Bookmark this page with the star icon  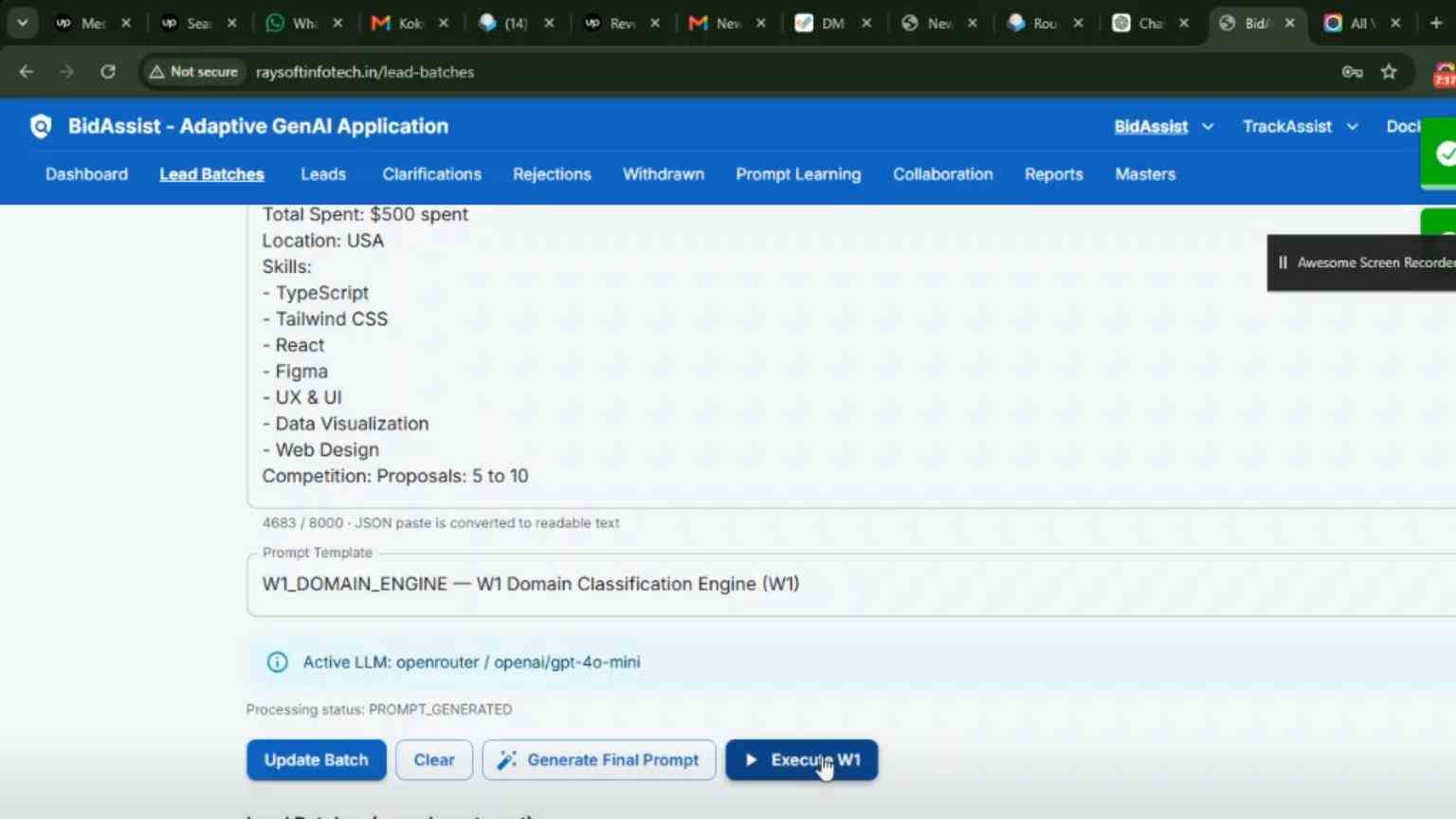coord(1389,72)
